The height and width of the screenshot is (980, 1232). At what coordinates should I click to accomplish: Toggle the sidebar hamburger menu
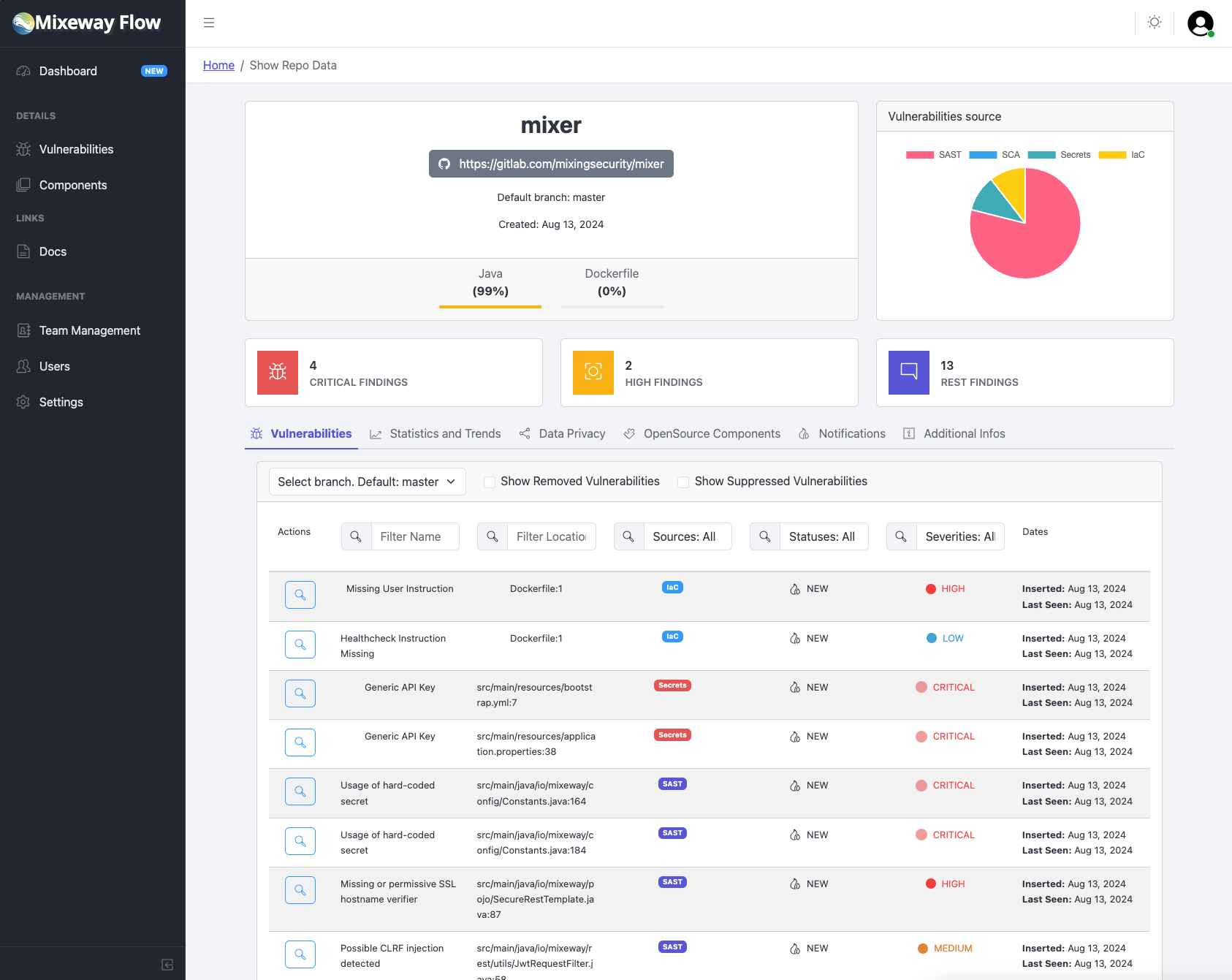click(209, 23)
